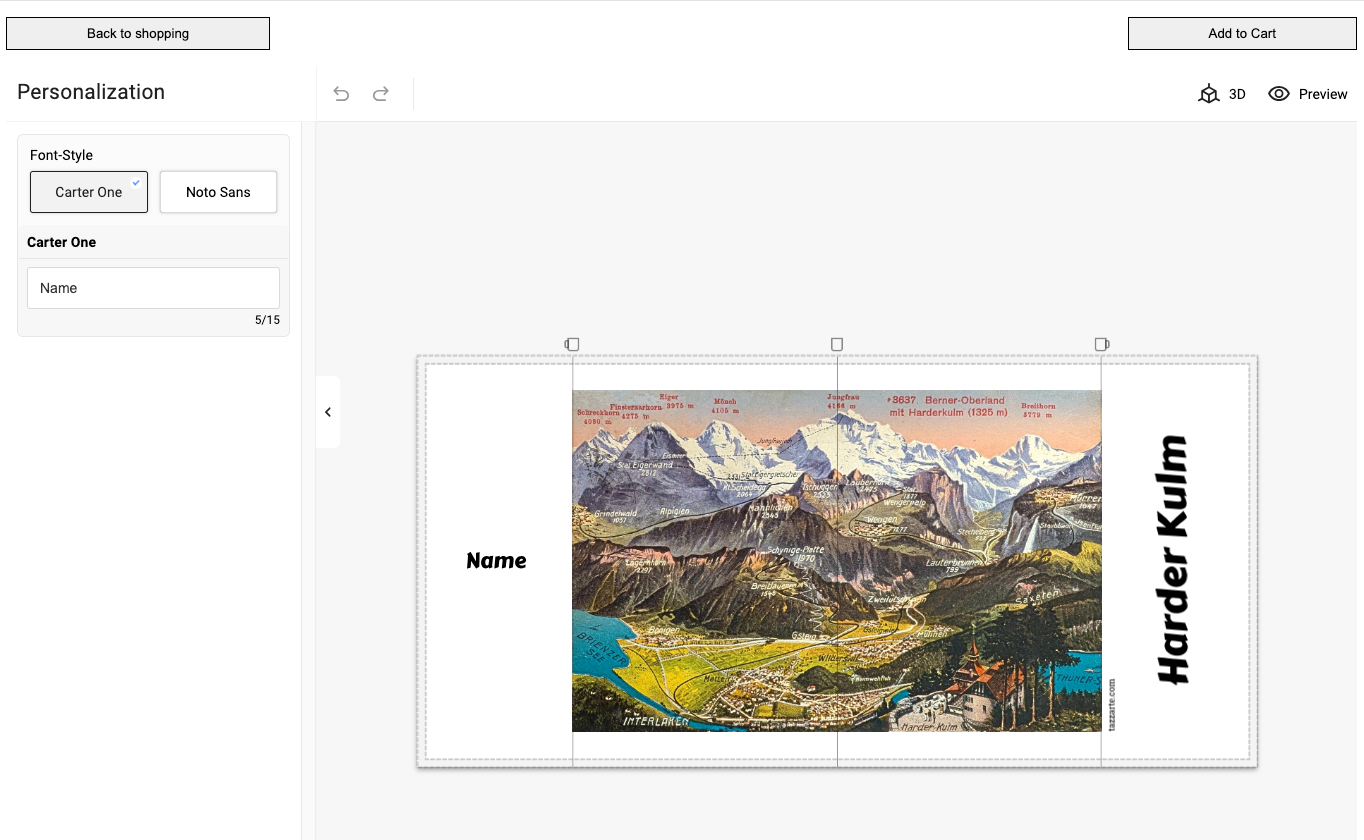Viewport: 1364px width, 840px height.
Task: Select the center mug view marker
Action: [x=837, y=344]
